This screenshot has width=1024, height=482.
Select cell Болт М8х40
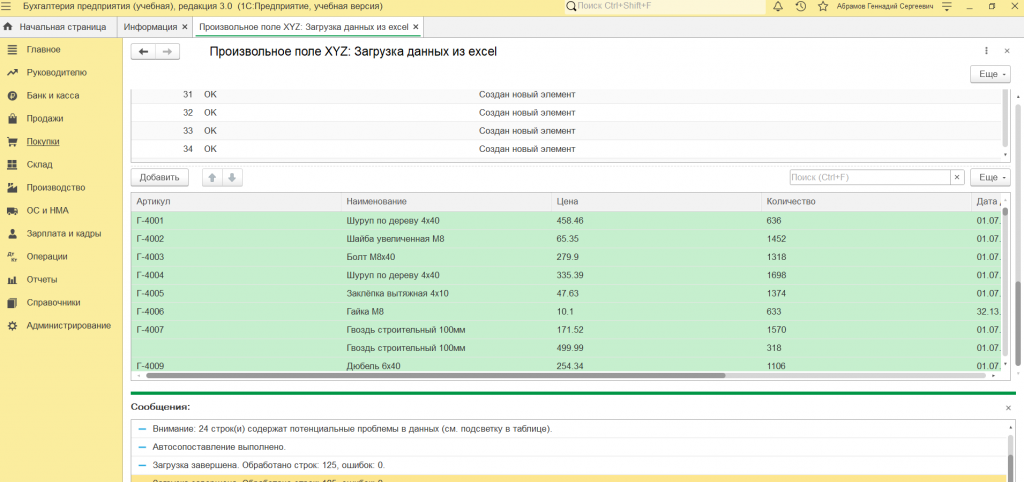[x=447, y=257]
